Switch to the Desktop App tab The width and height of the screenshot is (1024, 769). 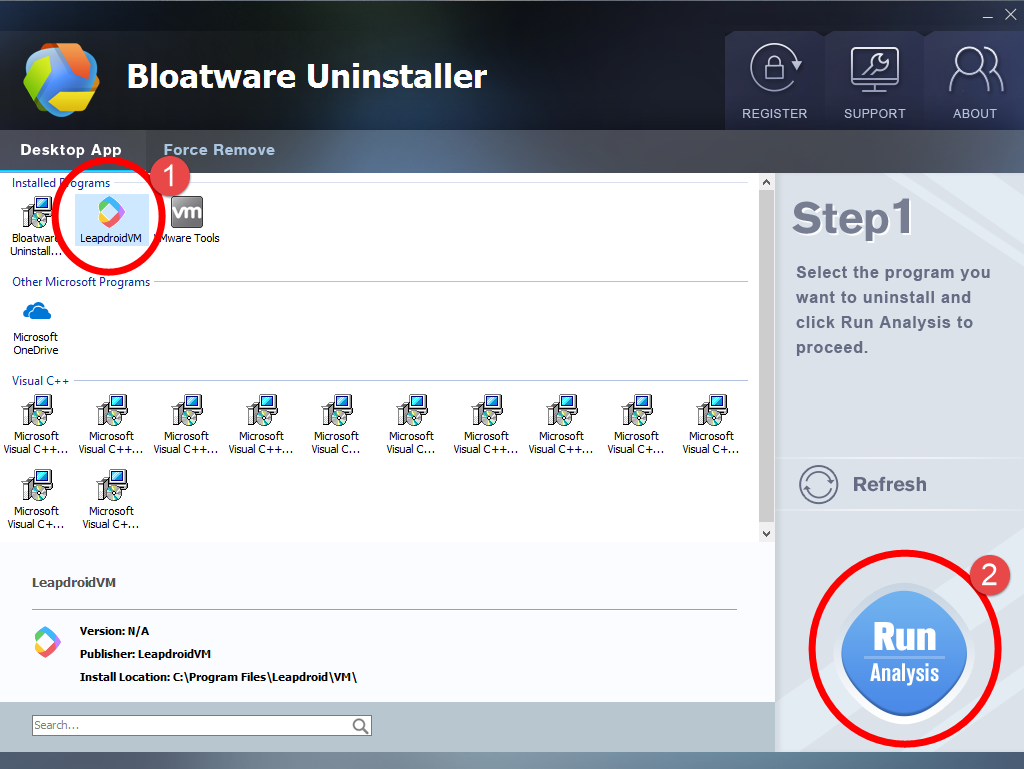pyautogui.click(x=71, y=150)
